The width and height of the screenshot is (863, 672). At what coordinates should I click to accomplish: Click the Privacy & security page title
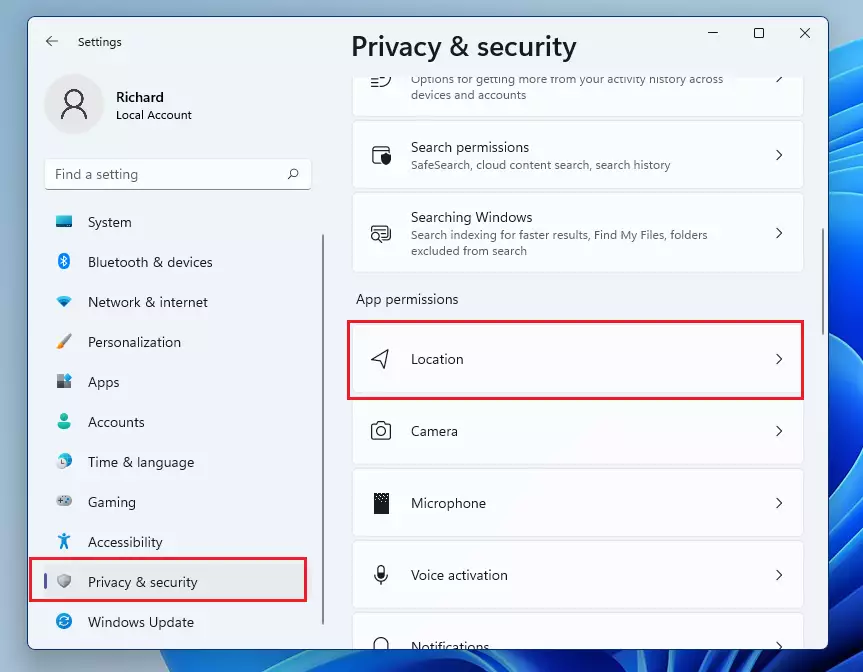[463, 47]
